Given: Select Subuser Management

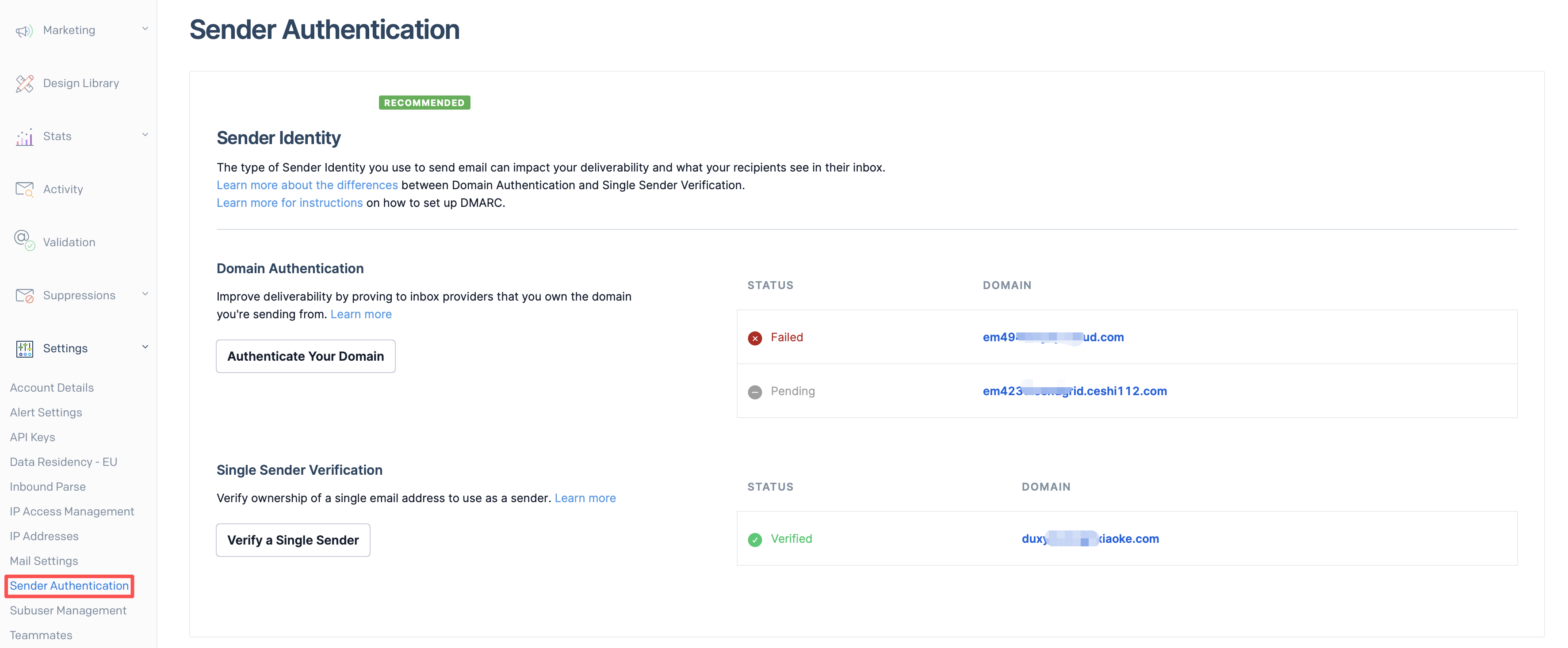Looking at the screenshot, I should click(x=68, y=610).
